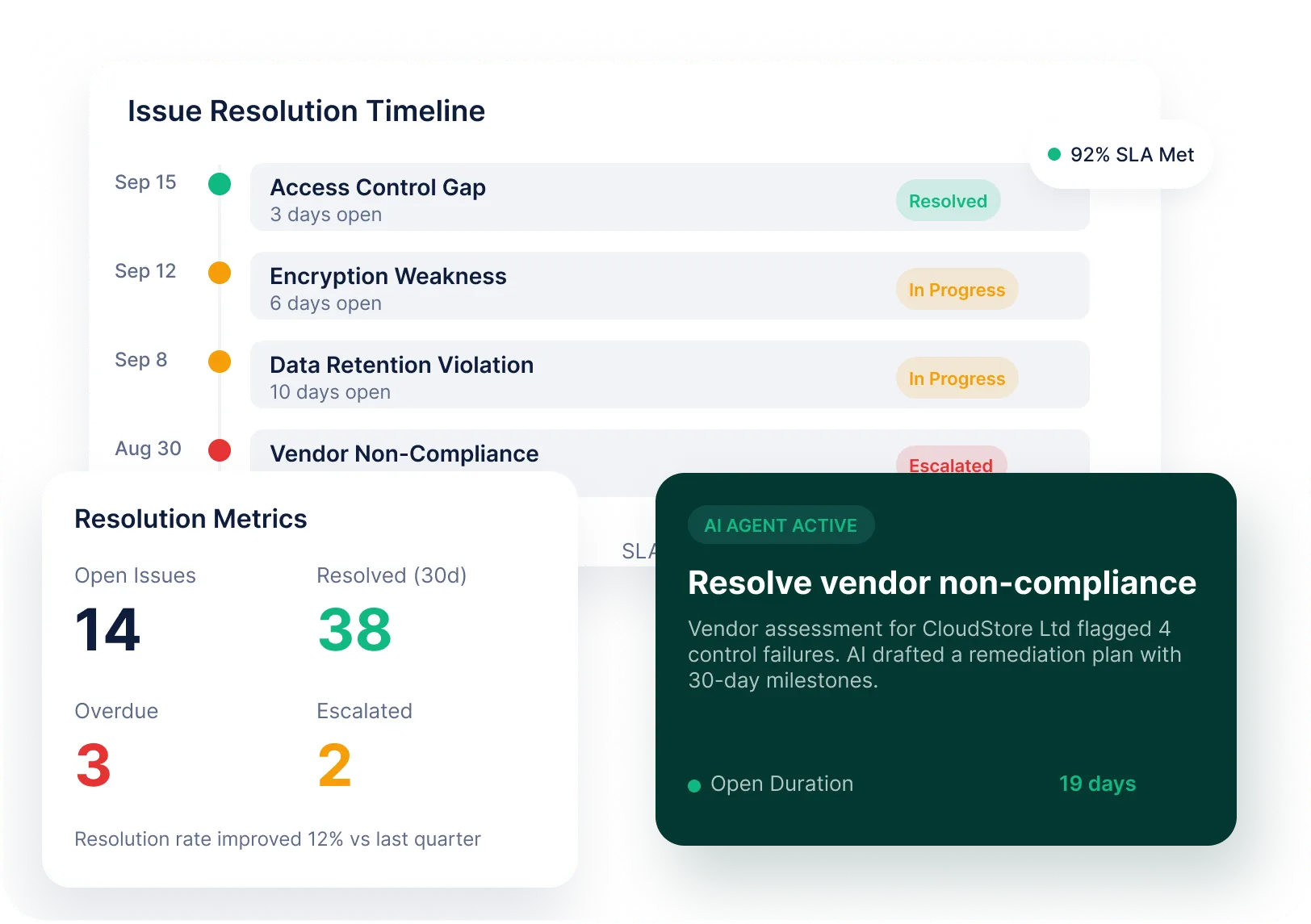Screen dimensions: 1311x924
Task: Open the Access Control Gap issue
Action: coord(670,197)
